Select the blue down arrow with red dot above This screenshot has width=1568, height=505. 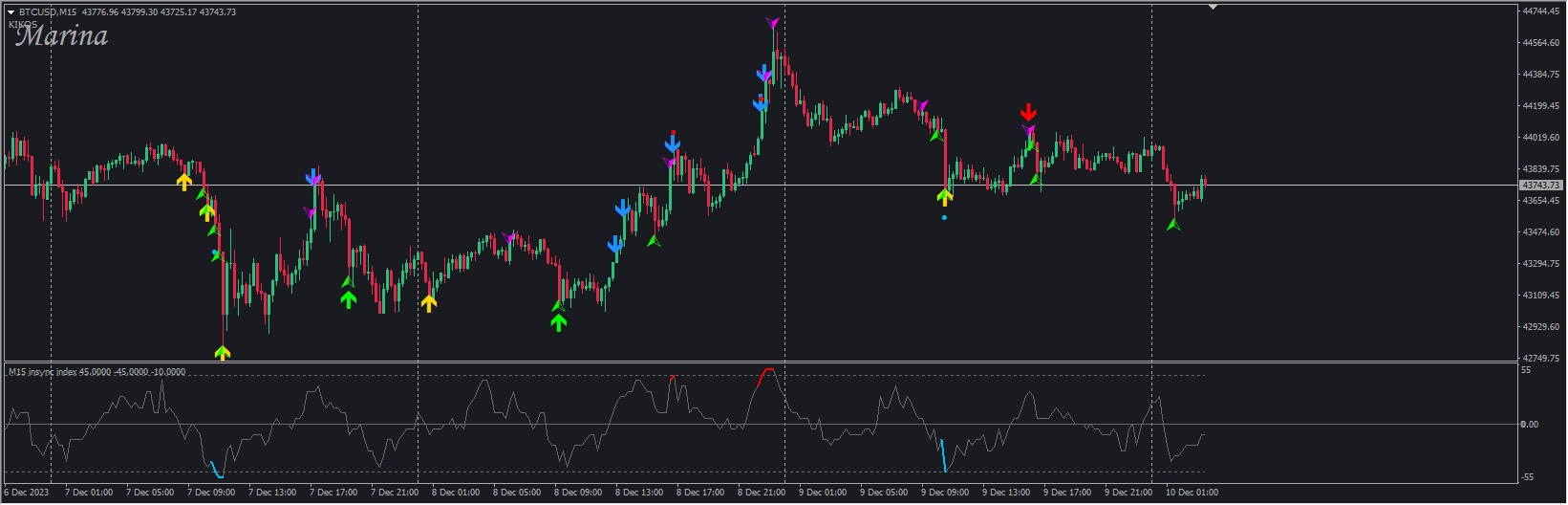pyautogui.click(x=673, y=144)
